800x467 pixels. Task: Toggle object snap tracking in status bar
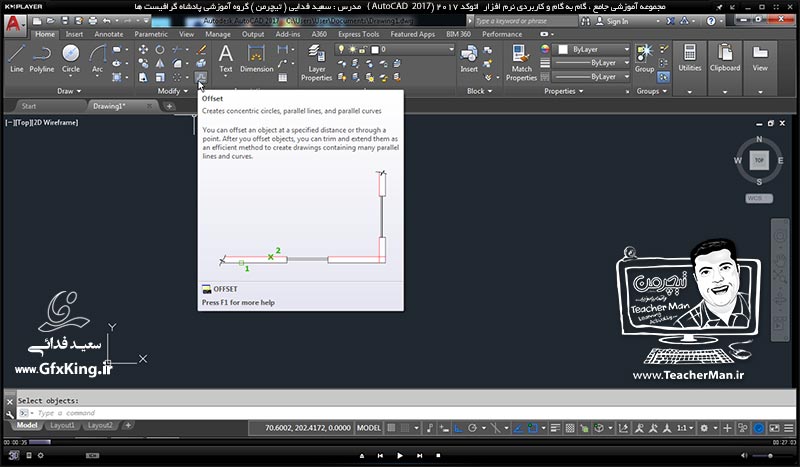pos(519,428)
